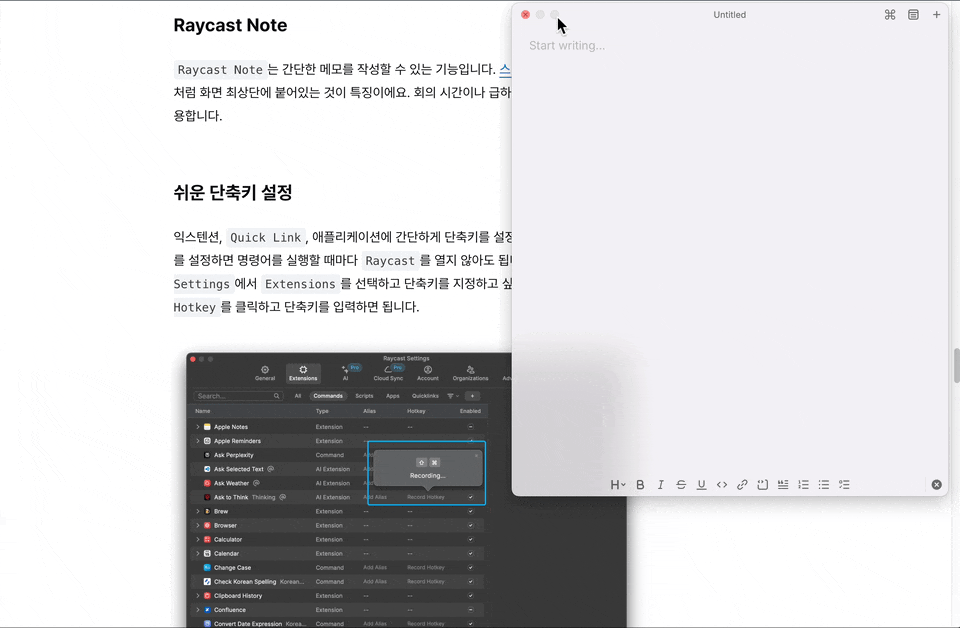Toggle the Enabled checkbox for Brew
960x628 pixels.
(470, 511)
